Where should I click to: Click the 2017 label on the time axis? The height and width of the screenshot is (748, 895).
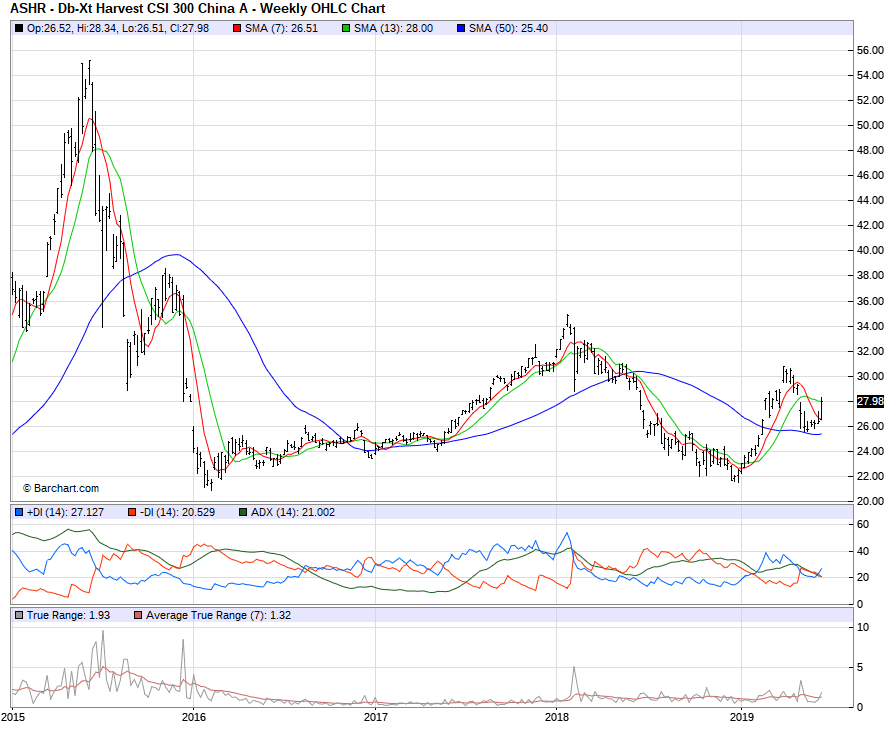(376, 717)
